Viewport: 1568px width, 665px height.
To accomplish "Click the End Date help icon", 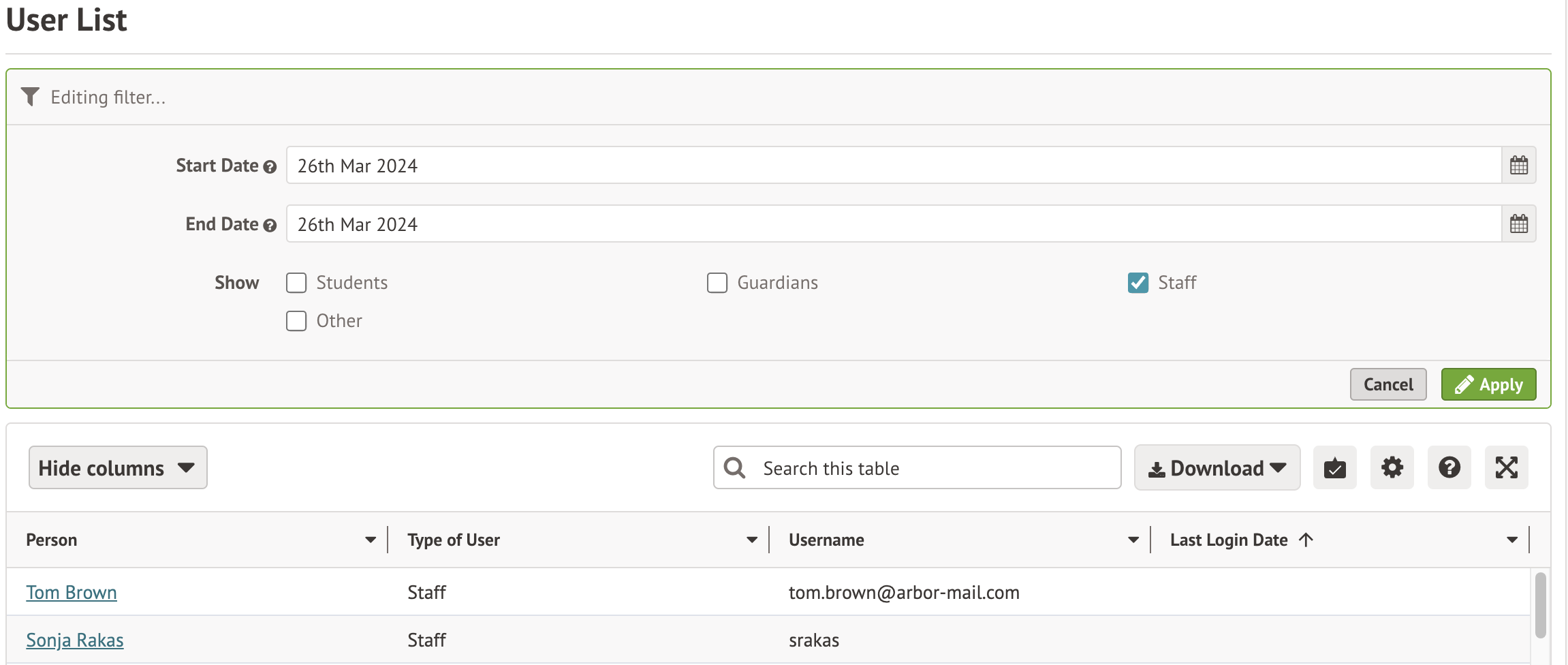I will click(x=270, y=226).
